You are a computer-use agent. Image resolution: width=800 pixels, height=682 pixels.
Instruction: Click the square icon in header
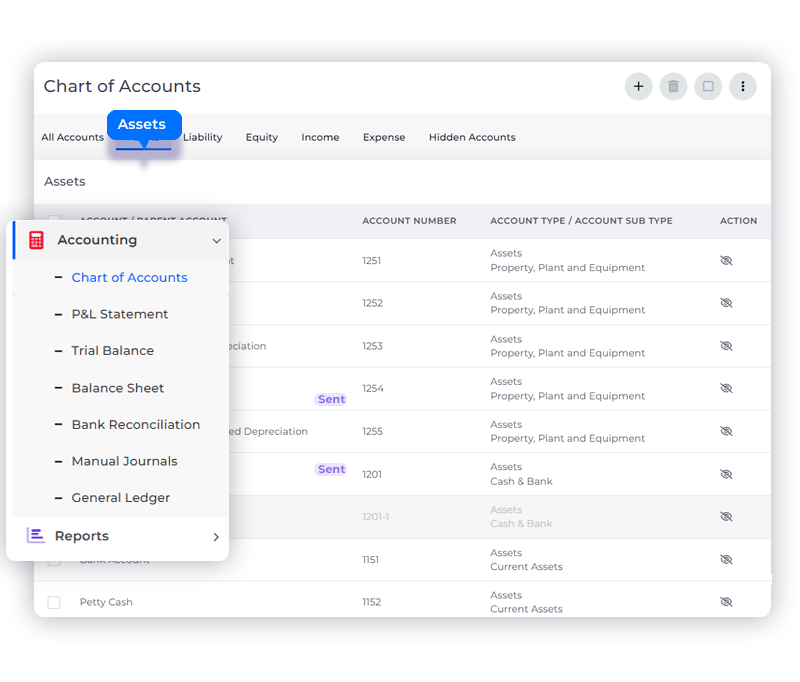pos(708,87)
